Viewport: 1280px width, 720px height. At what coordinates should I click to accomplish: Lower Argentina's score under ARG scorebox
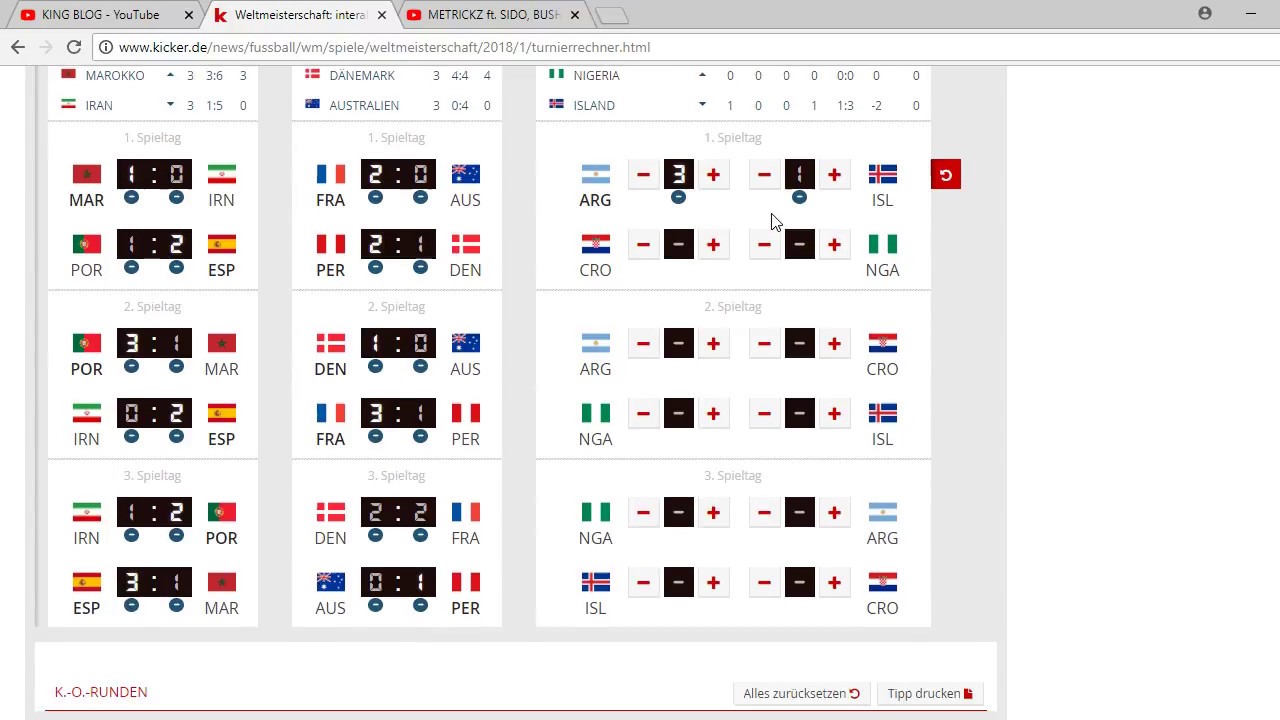pyautogui.click(x=678, y=198)
